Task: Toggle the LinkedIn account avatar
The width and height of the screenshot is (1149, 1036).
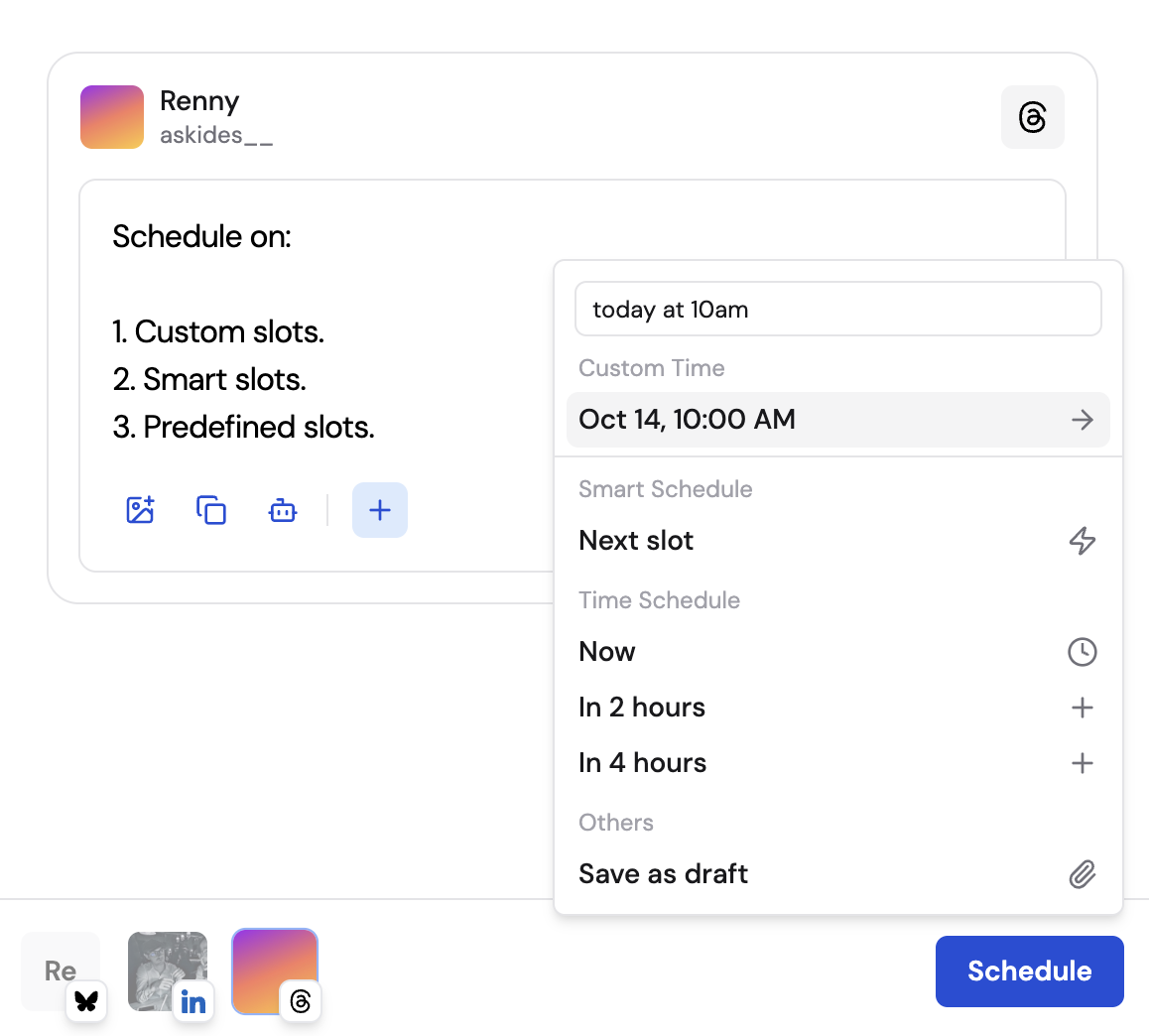Action: click(167, 971)
